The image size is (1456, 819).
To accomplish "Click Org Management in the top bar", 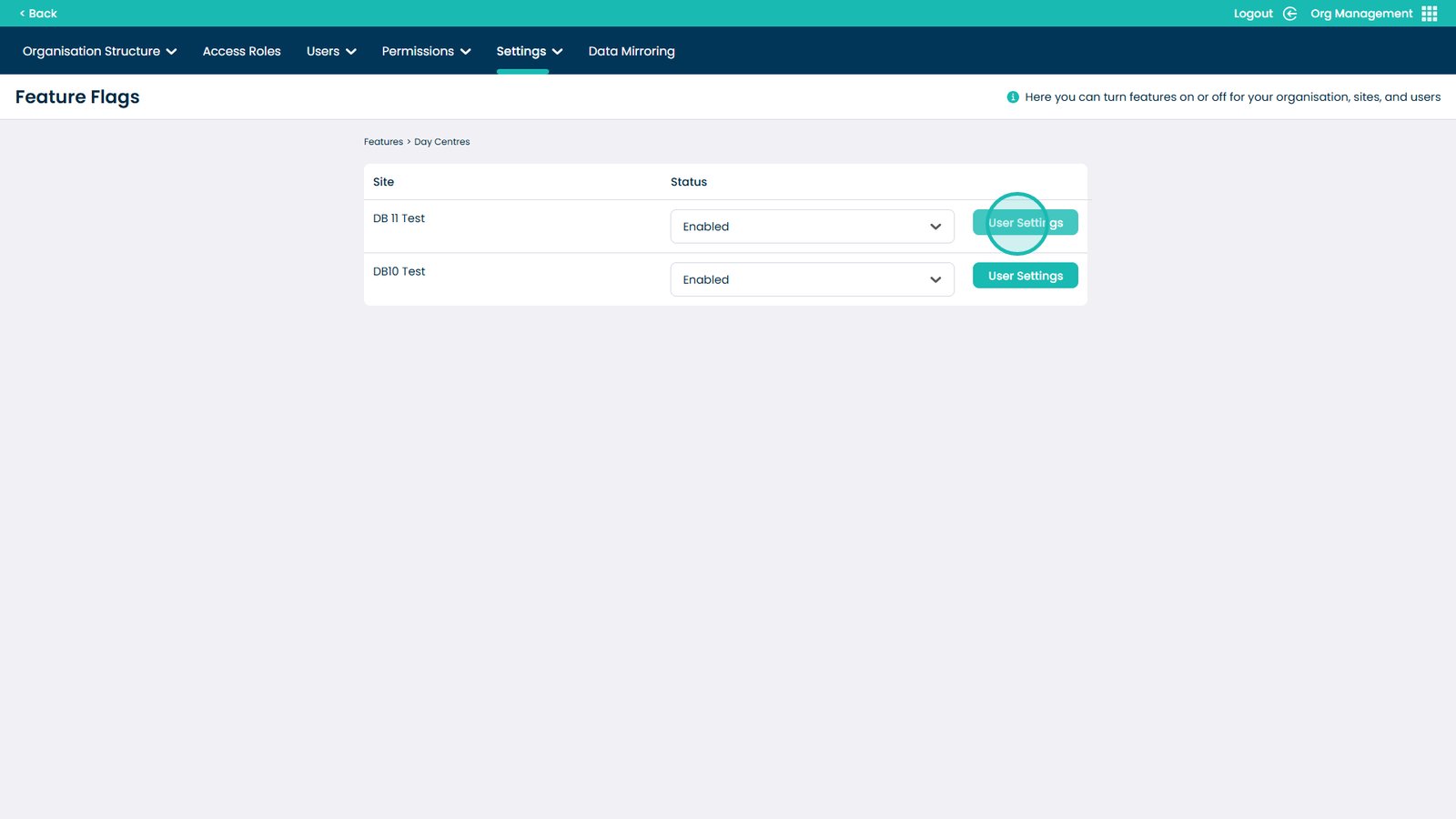I will 1361,13.
